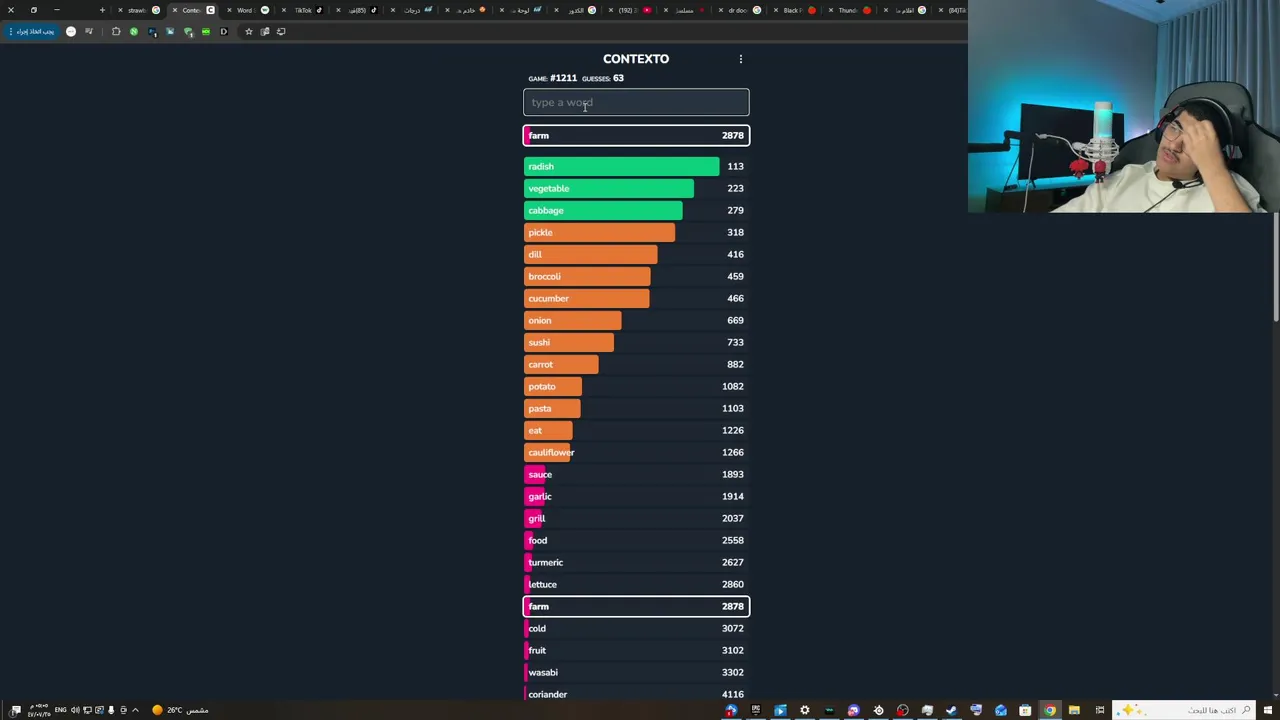Click the green N extension icon
The image size is (1280, 720).
(134, 32)
